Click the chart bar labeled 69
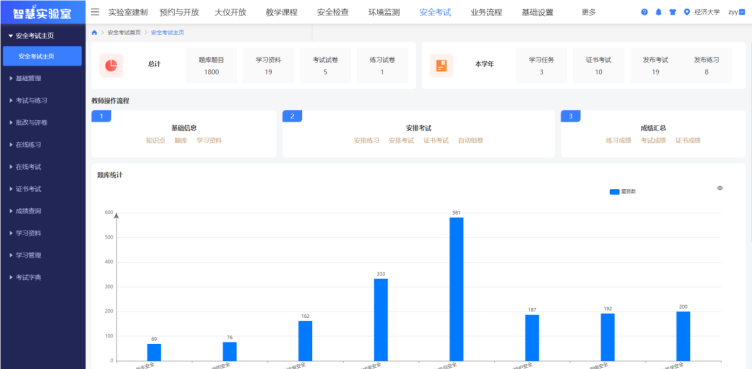Image resolution: width=752 pixels, height=369 pixels. tap(154, 352)
